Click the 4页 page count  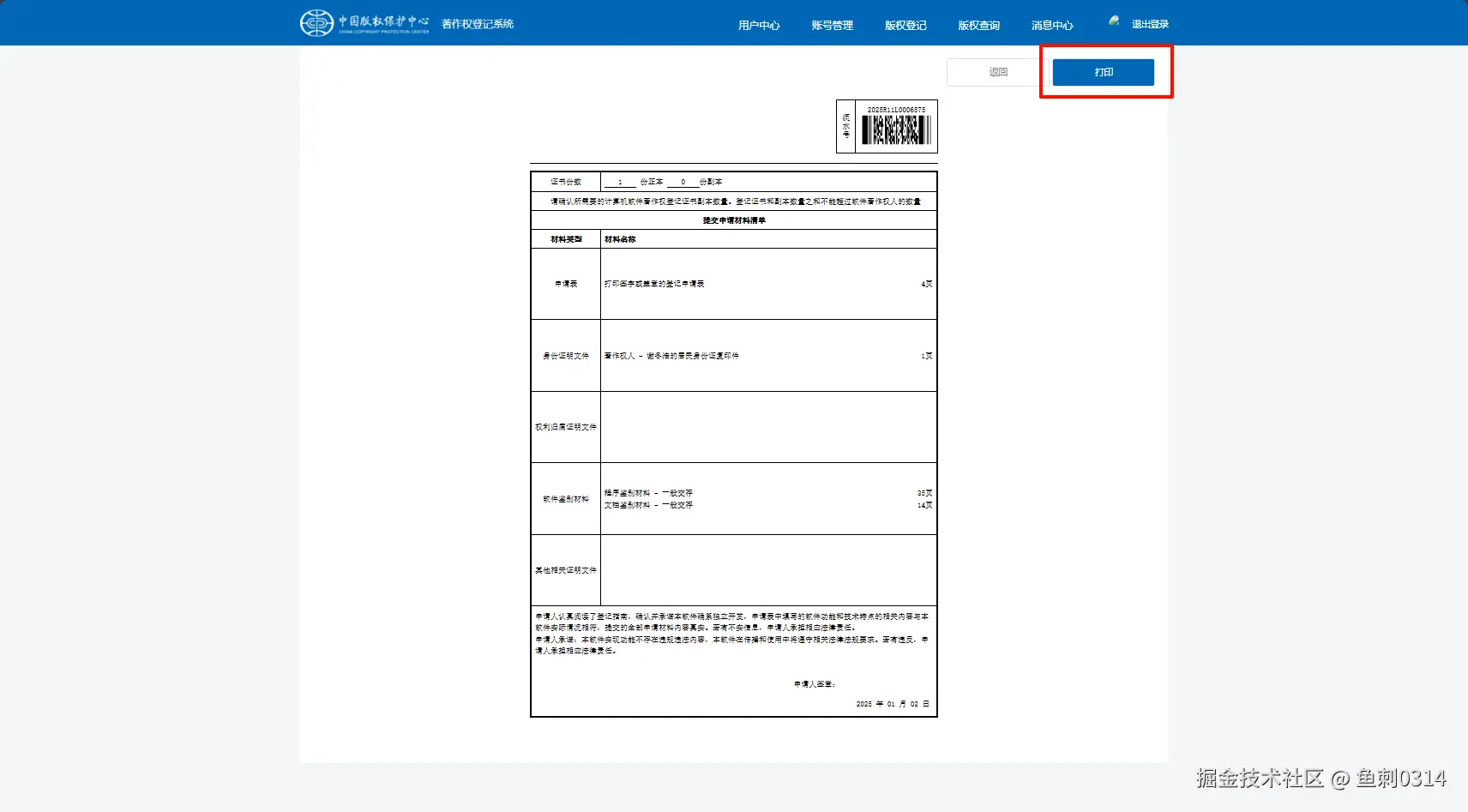tap(927, 284)
